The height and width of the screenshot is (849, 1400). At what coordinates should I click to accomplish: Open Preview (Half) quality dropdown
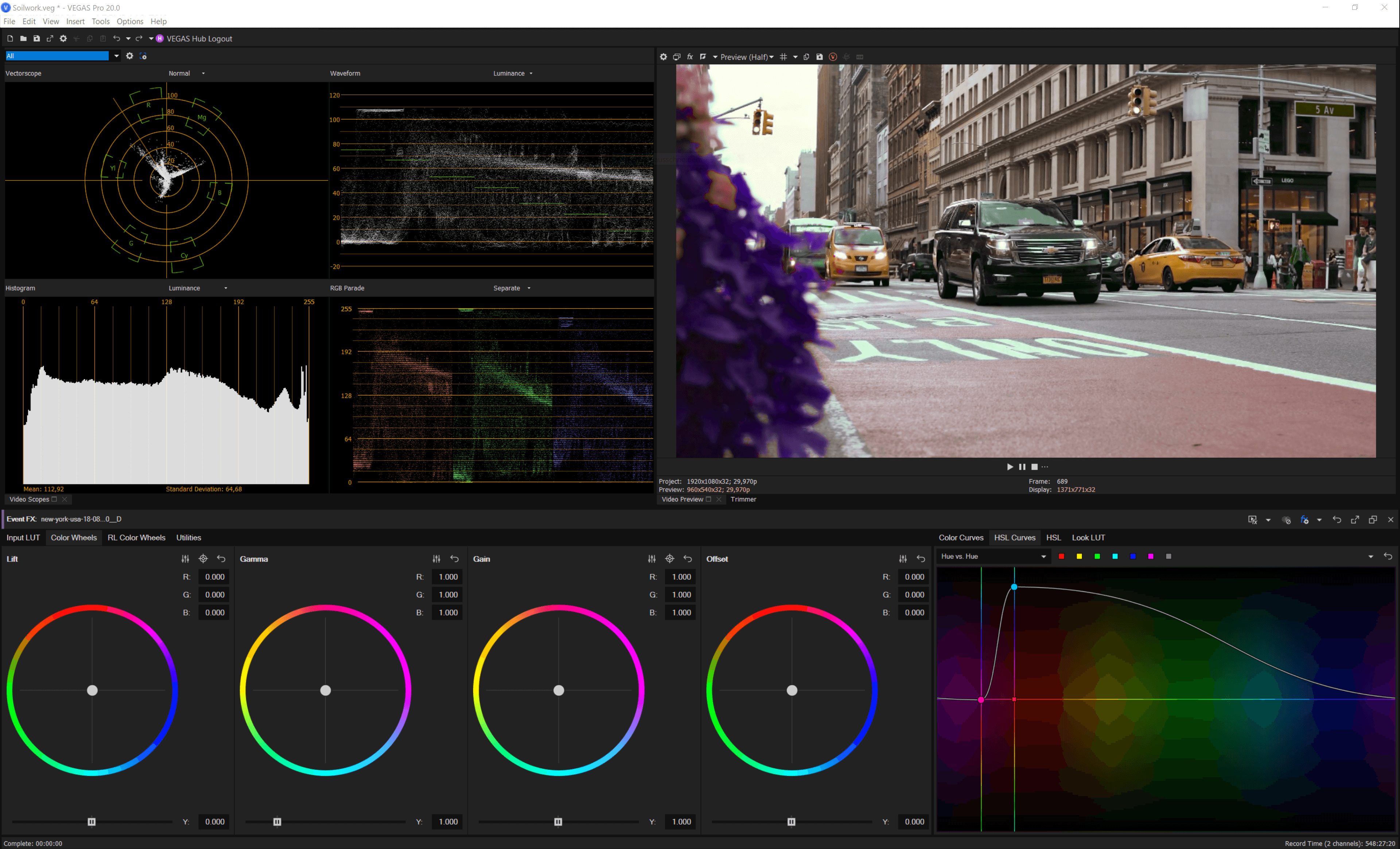click(747, 57)
